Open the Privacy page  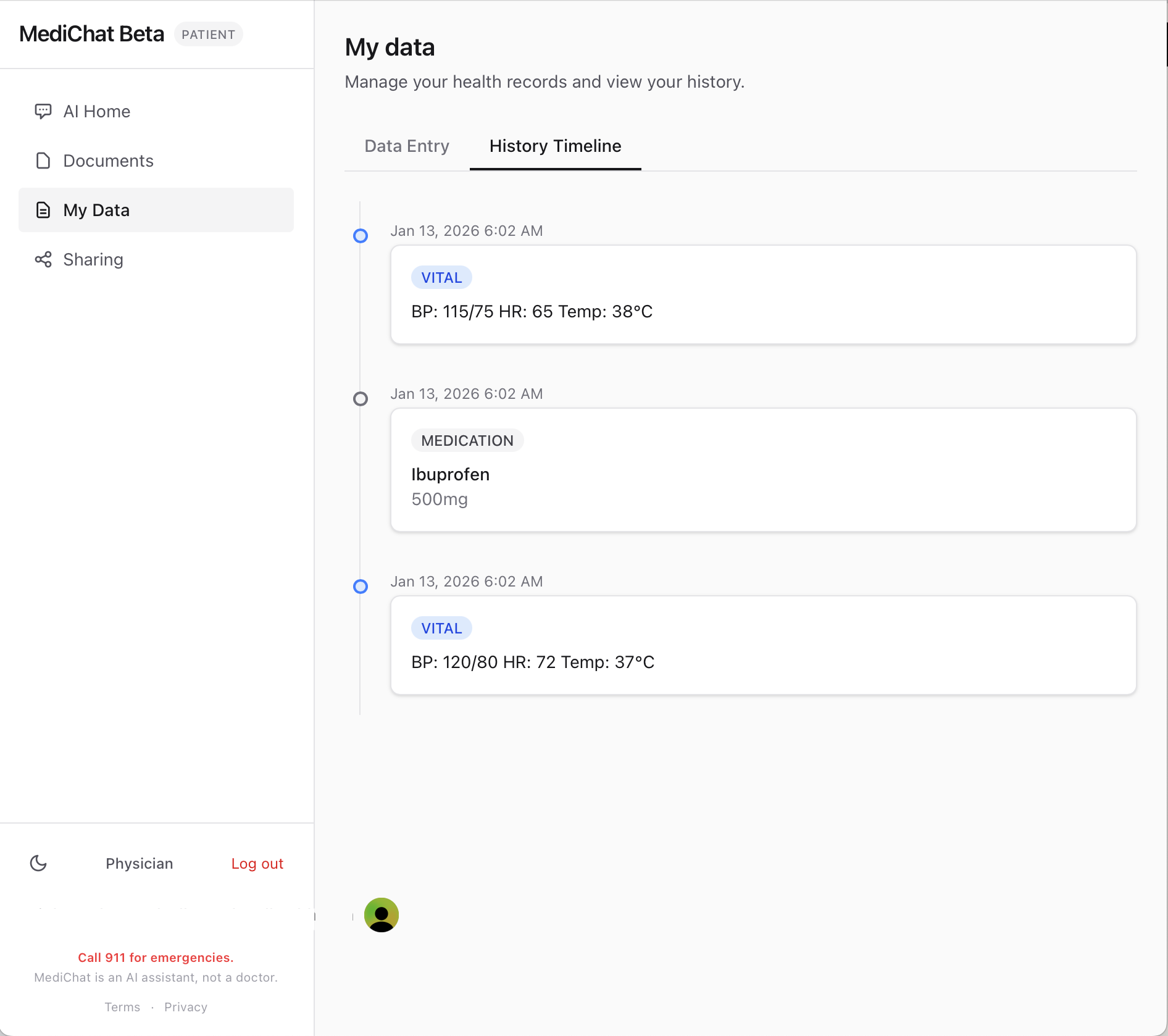(x=185, y=1006)
